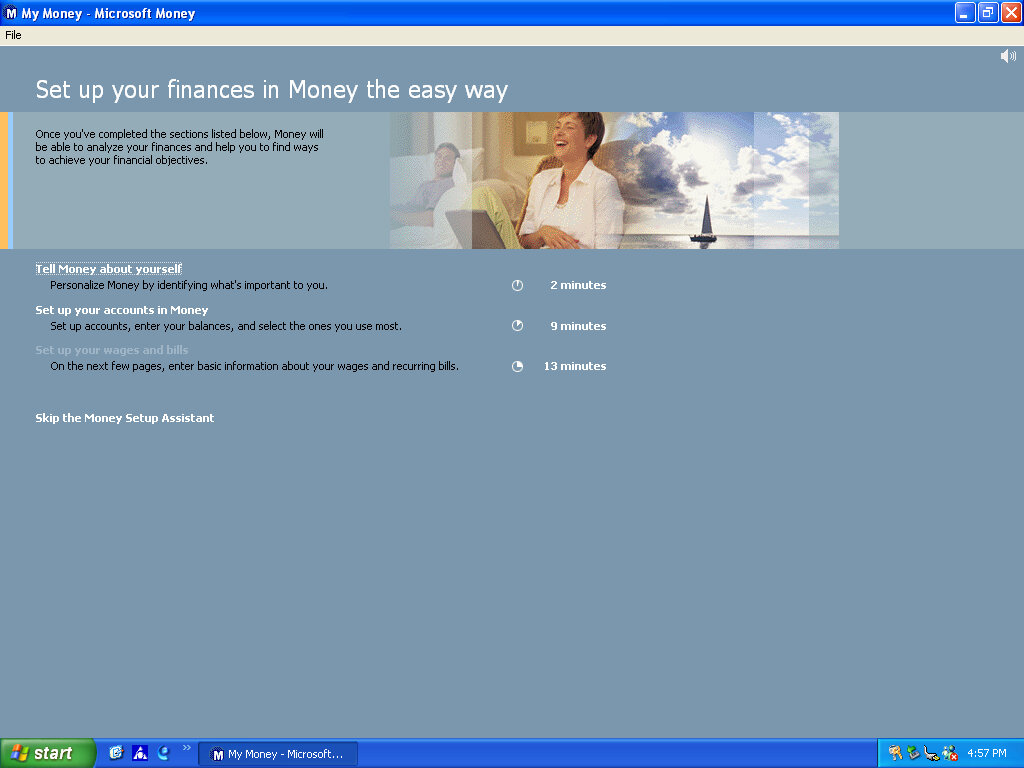Expand the Quick Launch overflow chevron
This screenshot has height=768, width=1024.
tap(186, 748)
